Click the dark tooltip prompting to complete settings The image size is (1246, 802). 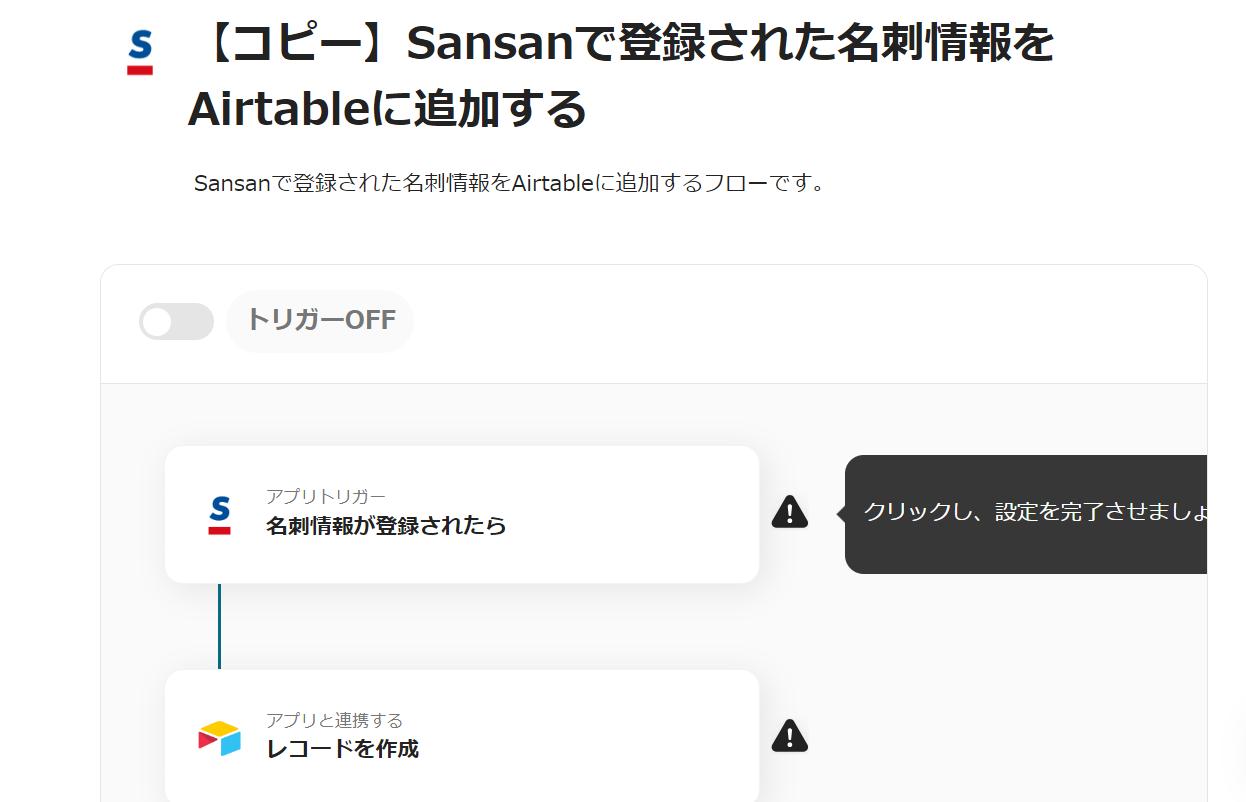pos(1030,514)
